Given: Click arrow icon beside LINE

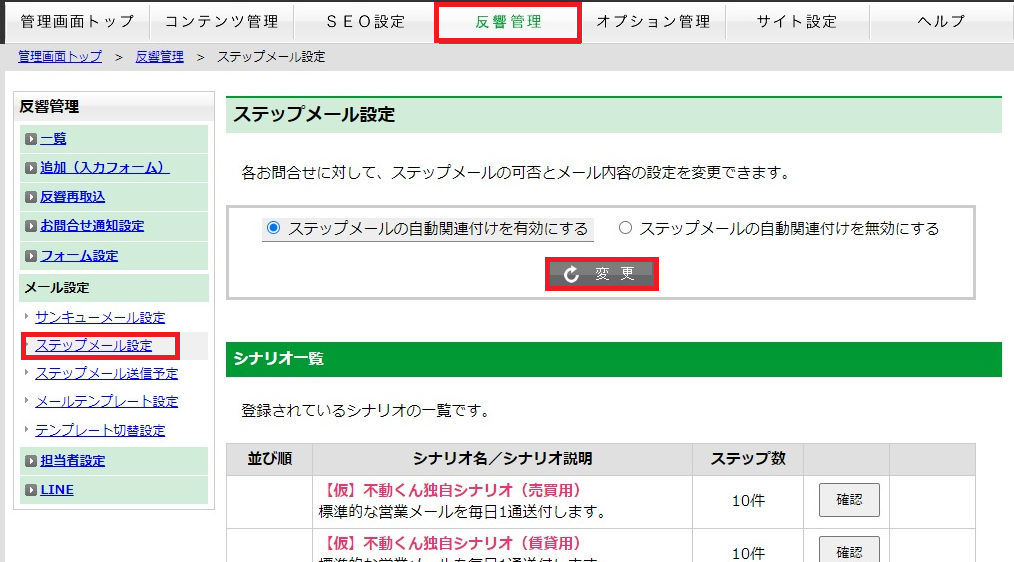Looking at the screenshot, I should coord(30,490).
